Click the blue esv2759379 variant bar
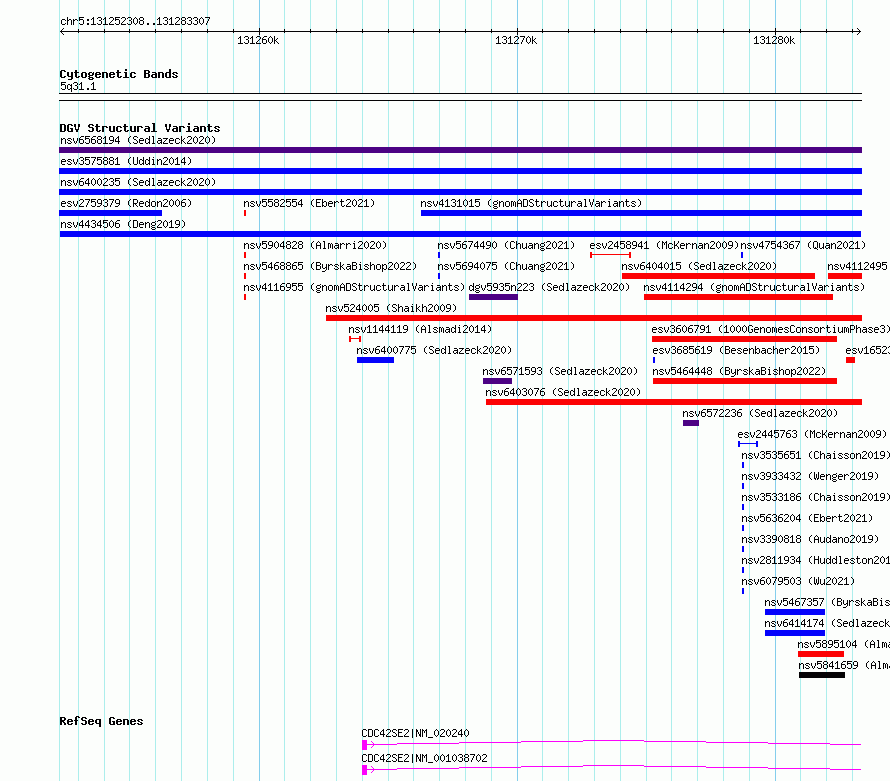The width and height of the screenshot is (890, 781). pyautogui.click(x=111, y=213)
